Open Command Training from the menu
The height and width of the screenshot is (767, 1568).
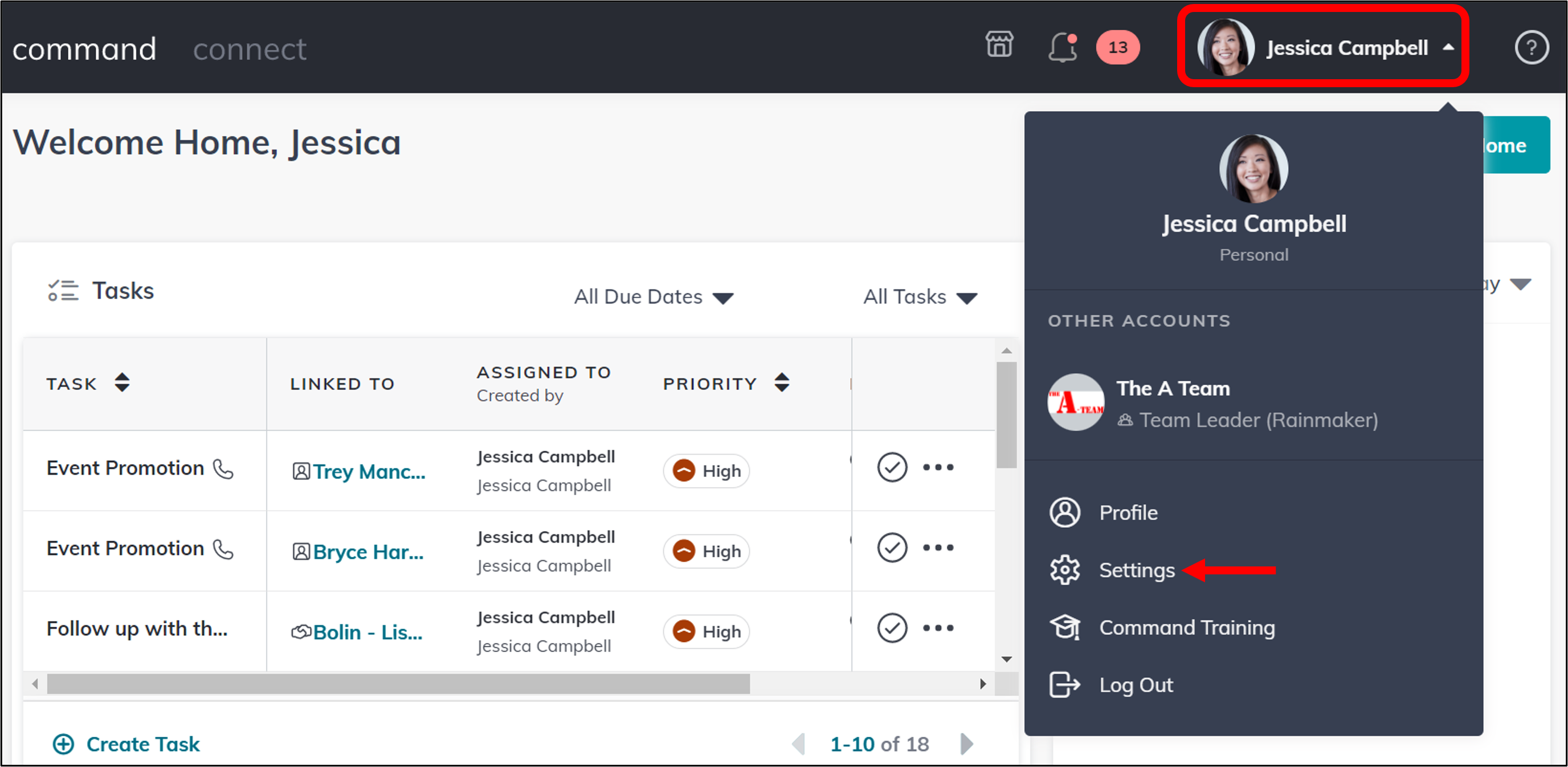click(1186, 627)
